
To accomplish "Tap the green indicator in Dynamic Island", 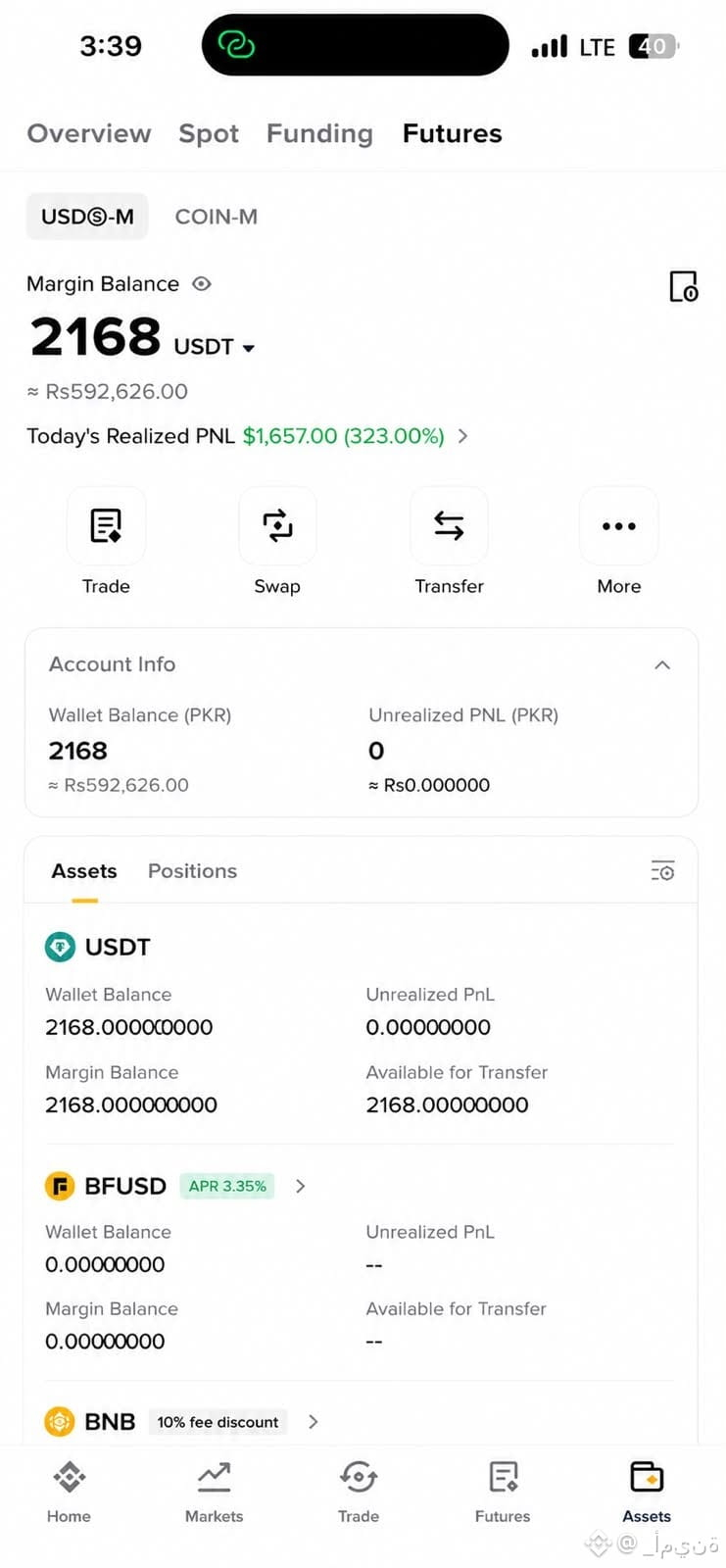I will [x=236, y=45].
